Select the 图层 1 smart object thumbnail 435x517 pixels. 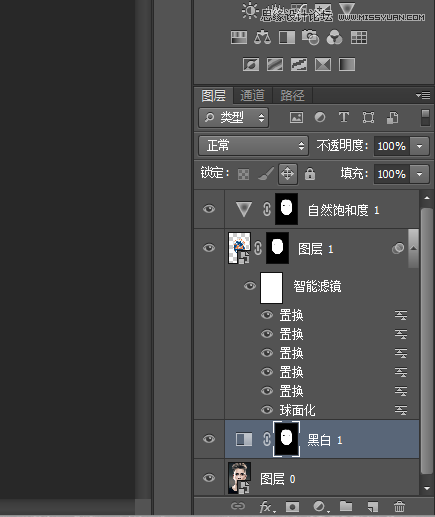click(x=239, y=248)
